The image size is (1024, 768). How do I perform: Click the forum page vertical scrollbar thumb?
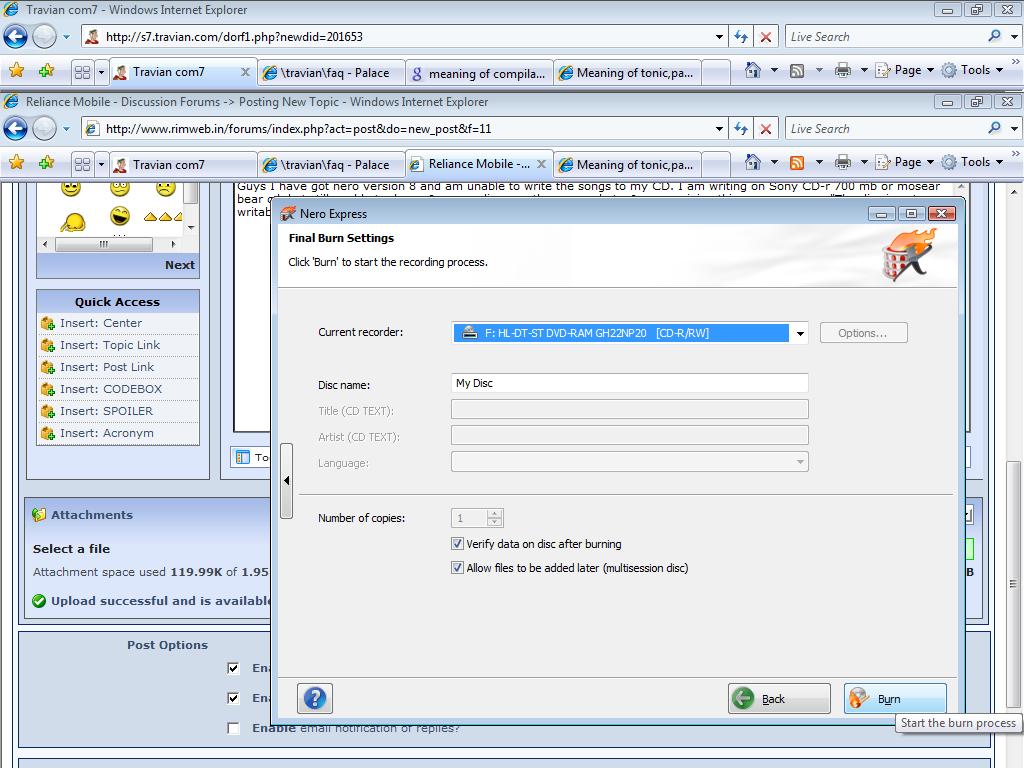coord(1013,584)
